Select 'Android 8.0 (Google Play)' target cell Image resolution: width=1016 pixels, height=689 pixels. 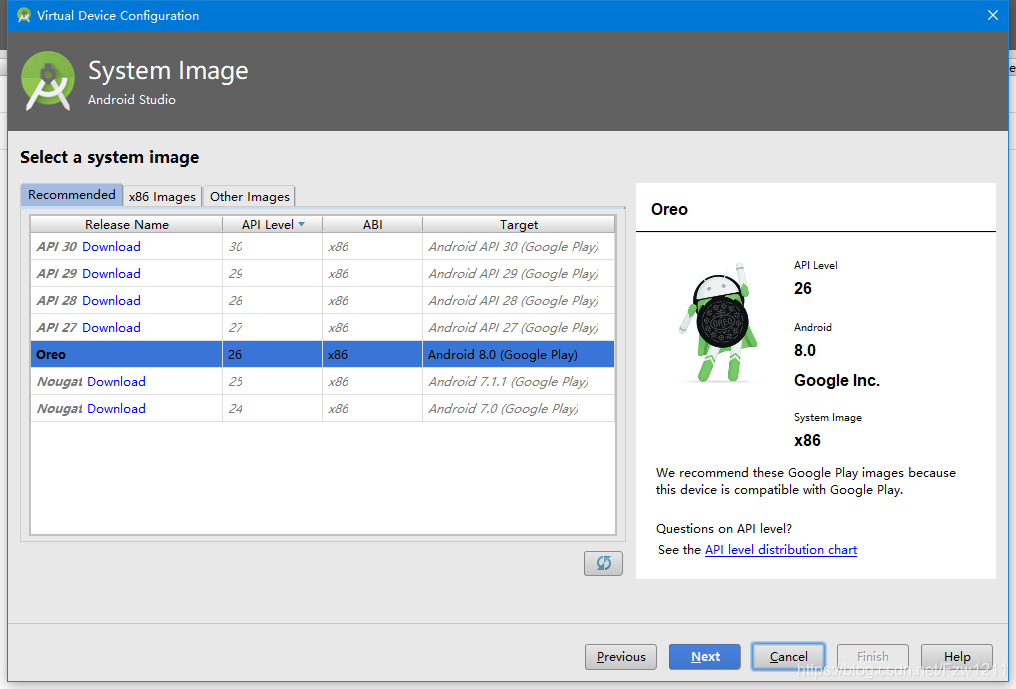pos(518,355)
